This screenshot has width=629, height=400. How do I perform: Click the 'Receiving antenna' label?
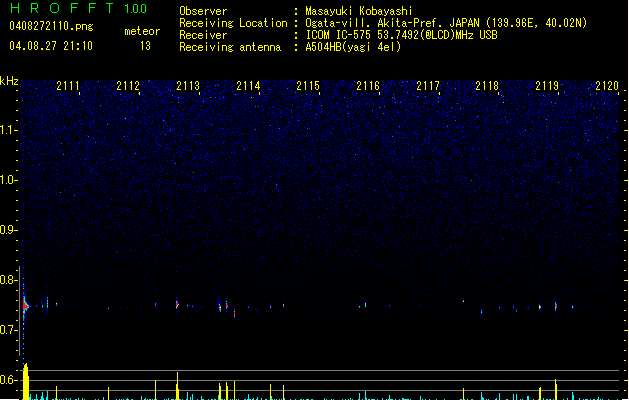click(230, 47)
